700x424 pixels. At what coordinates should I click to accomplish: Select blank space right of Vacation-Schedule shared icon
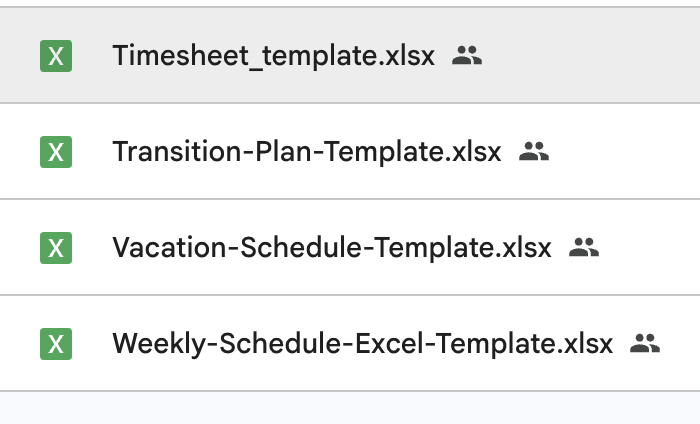(x=645, y=248)
